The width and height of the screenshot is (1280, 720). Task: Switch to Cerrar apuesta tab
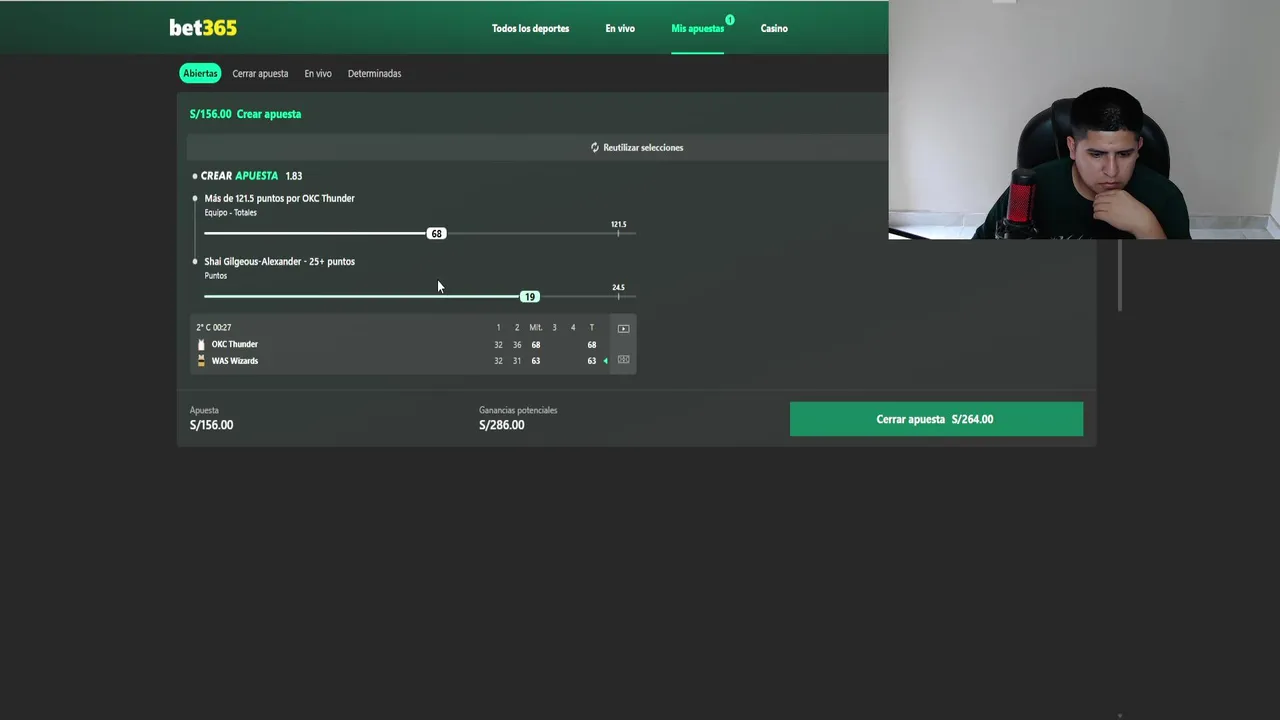click(260, 73)
